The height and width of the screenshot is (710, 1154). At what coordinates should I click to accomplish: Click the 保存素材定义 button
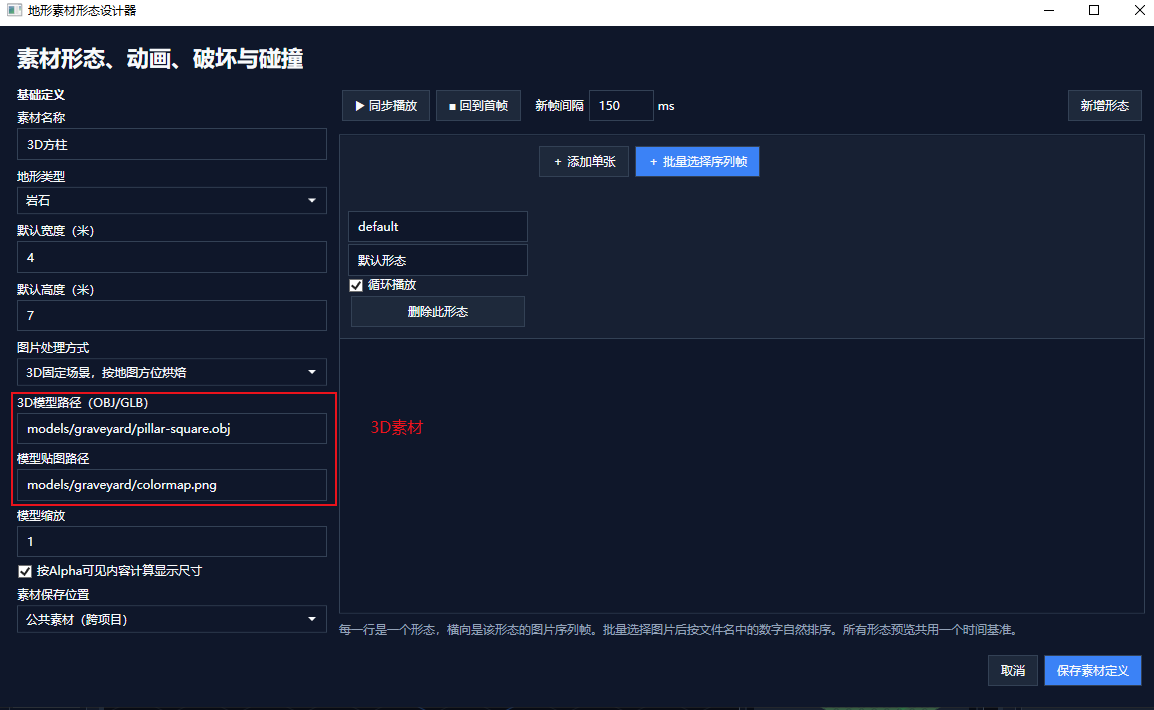[x=1093, y=670]
